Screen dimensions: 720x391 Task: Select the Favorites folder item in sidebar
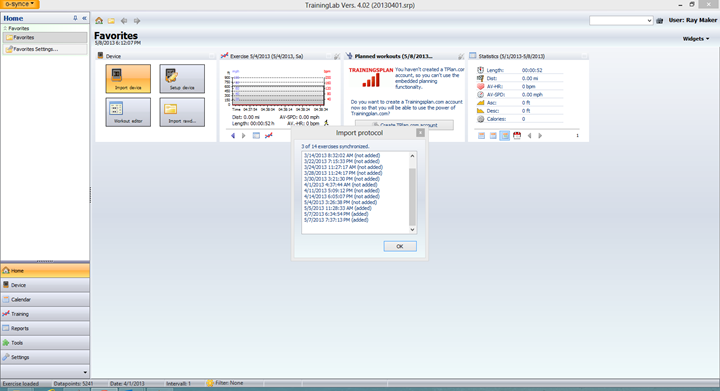tap(45, 38)
